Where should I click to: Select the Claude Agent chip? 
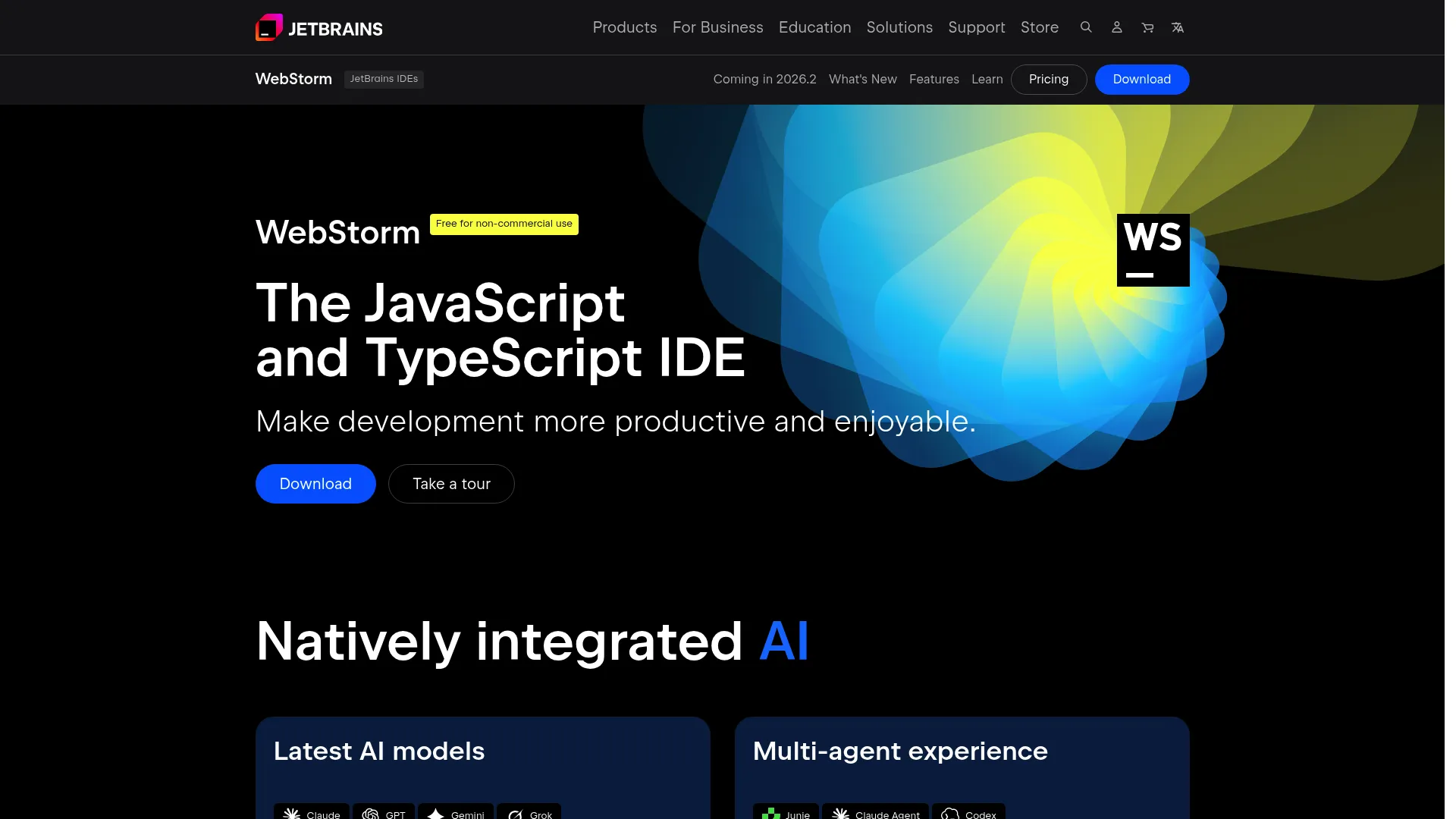[x=876, y=812]
